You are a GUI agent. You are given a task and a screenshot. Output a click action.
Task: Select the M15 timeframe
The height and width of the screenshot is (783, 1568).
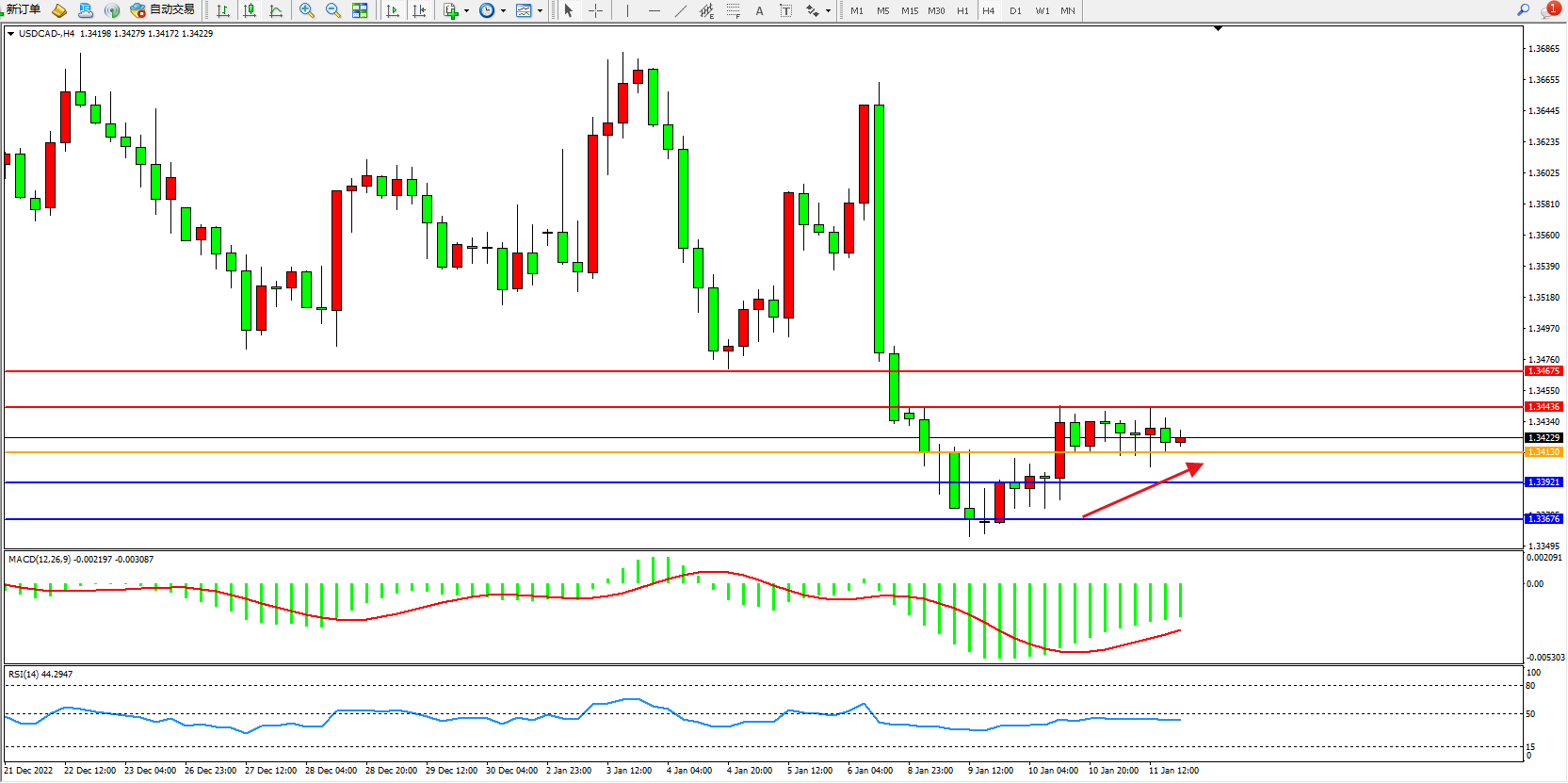click(x=909, y=10)
